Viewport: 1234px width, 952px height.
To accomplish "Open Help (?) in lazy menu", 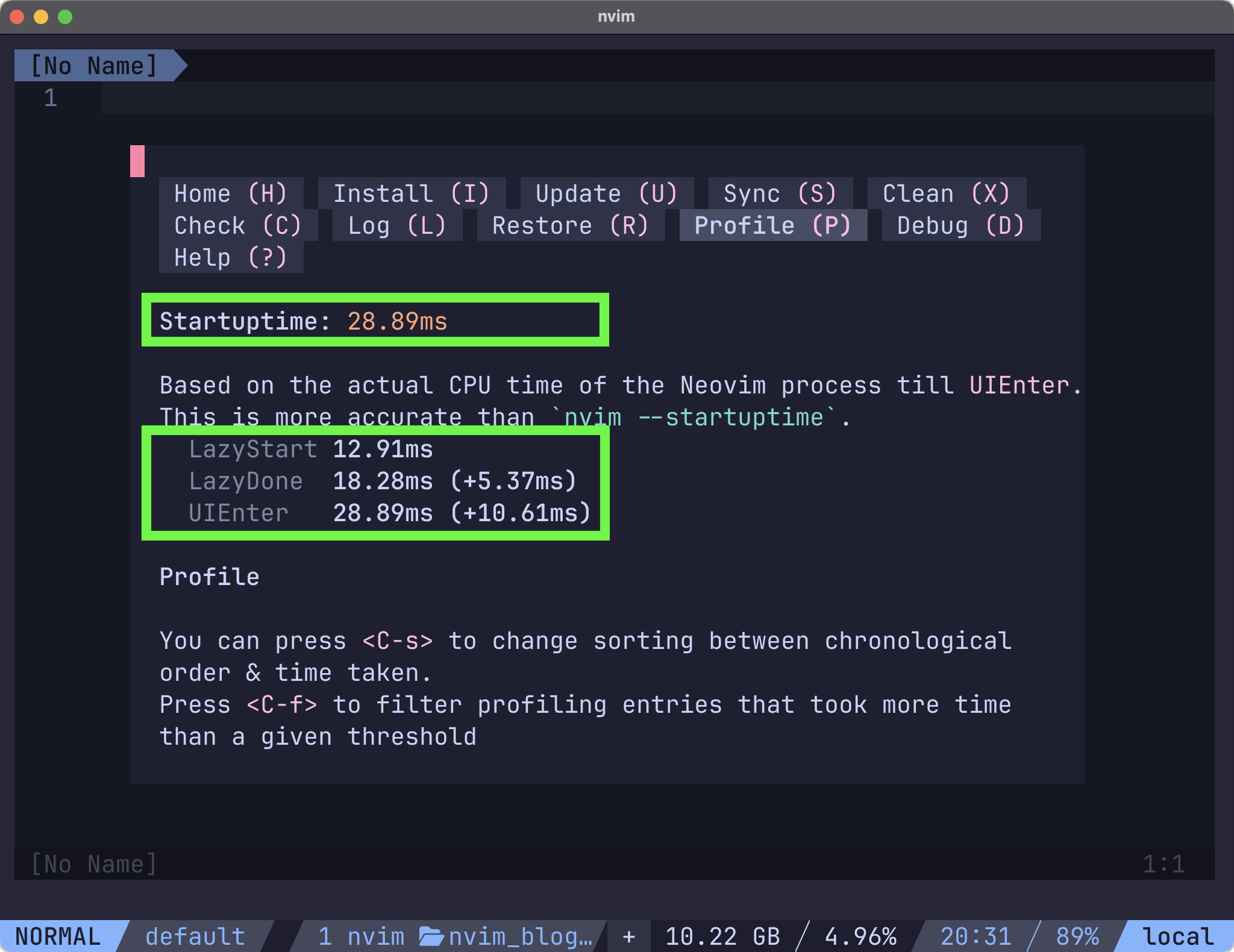I will [231, 258].
